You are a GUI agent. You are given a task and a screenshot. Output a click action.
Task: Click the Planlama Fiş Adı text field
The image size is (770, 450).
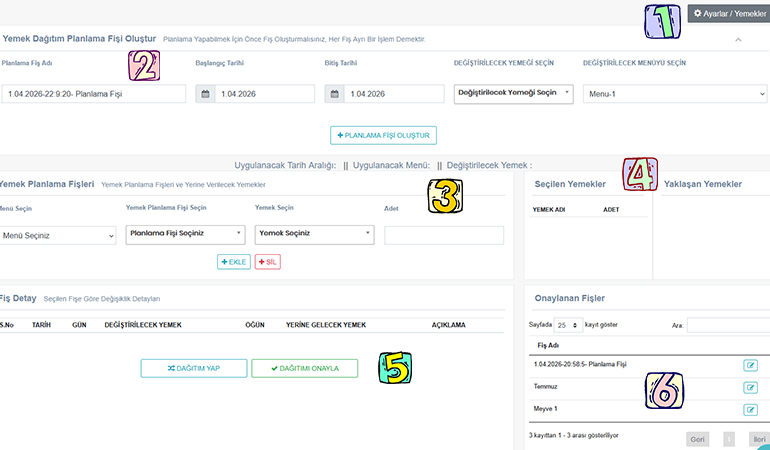coord(94,94)
